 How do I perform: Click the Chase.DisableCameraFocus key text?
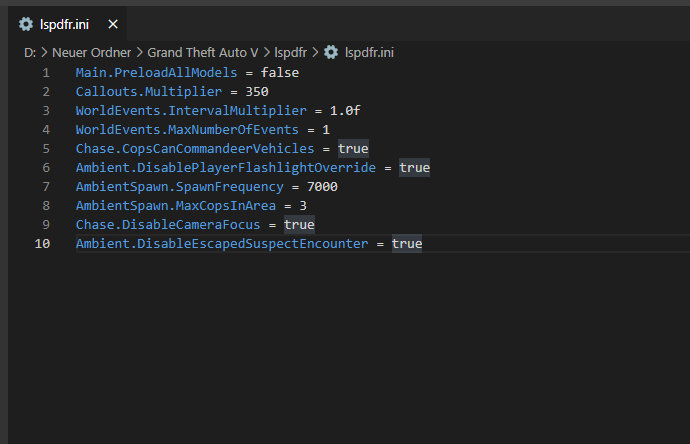(167, 224)
